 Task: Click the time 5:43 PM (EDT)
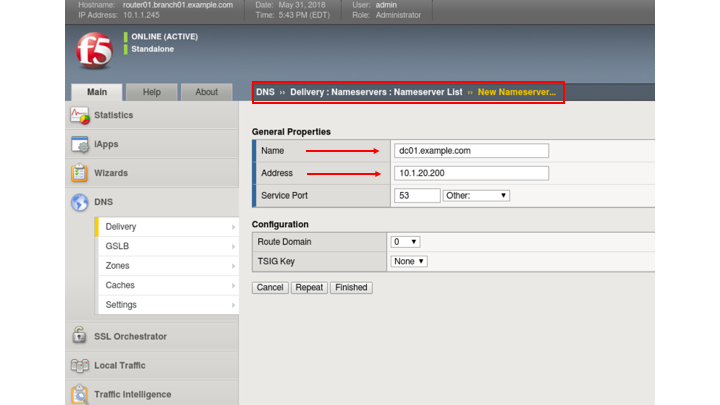[x=304, y=15]
